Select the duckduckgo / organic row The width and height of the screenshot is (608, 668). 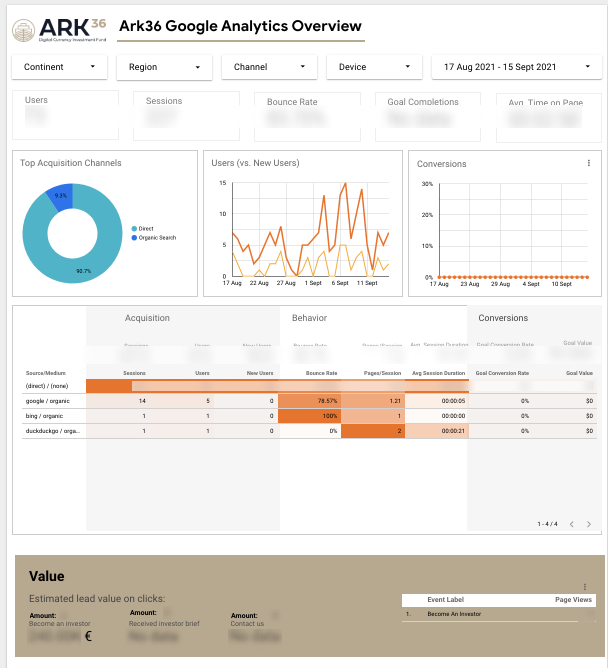pyautogui.click(x=309, y=431)
